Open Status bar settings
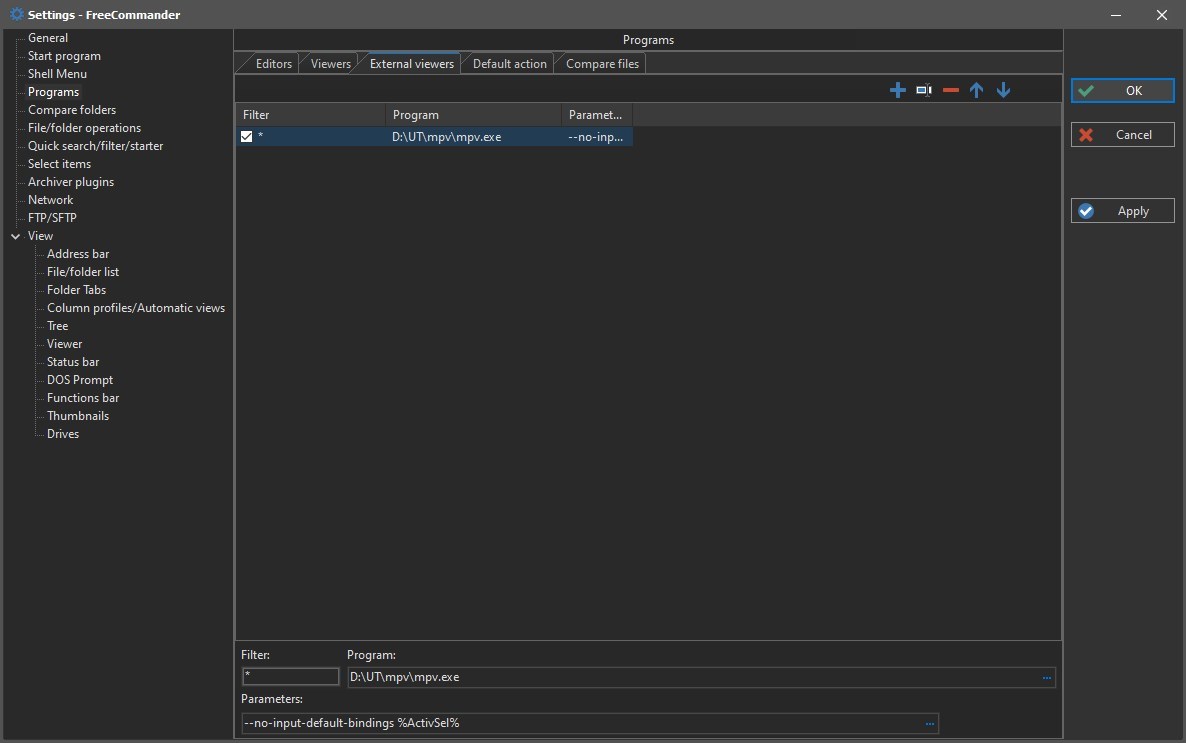 [x=73, y=362]
